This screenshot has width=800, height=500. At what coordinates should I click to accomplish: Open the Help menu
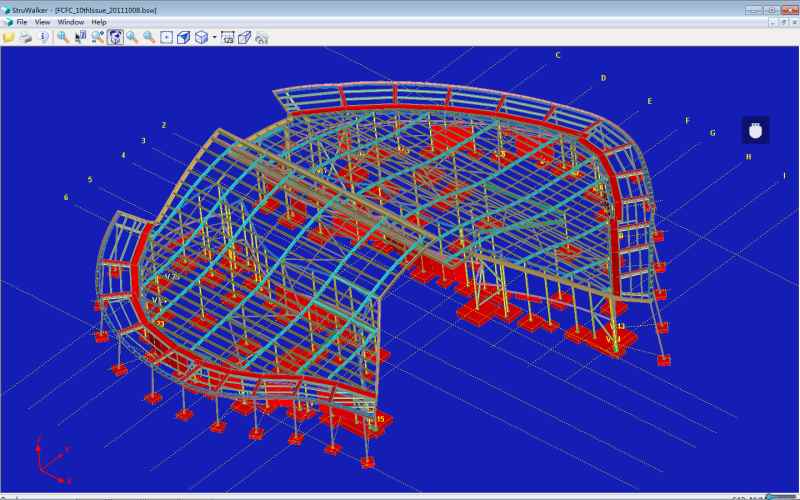tap(99, 22)
